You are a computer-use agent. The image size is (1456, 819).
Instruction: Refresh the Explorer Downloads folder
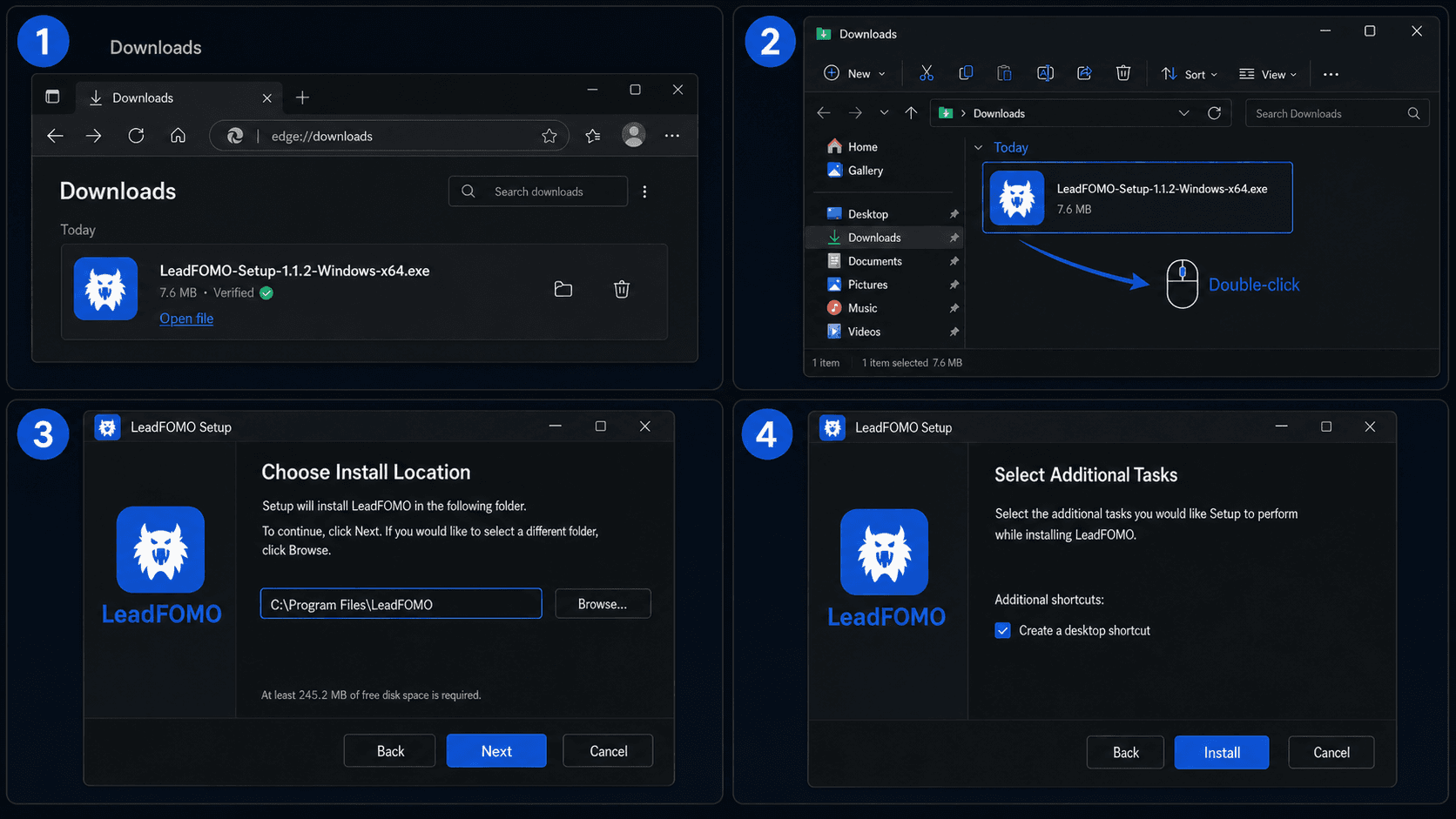click(x=1215, y=113)
